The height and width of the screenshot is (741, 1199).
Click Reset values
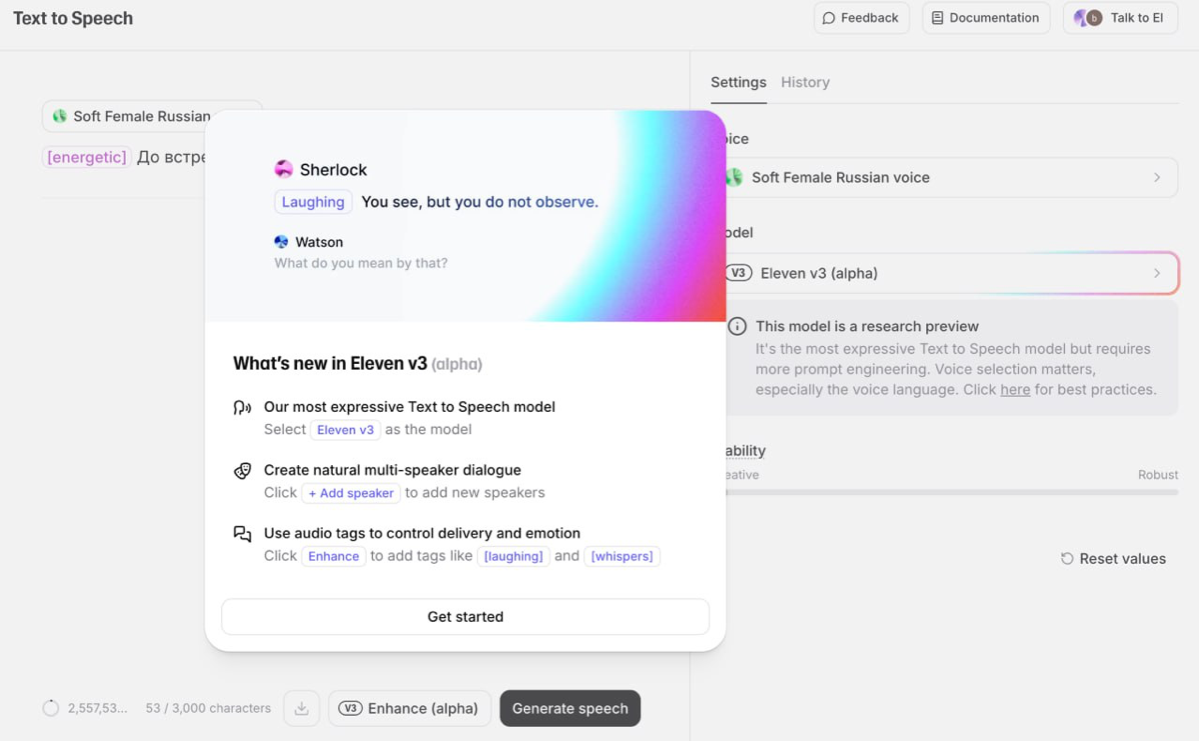pyautogui.click(x=1113, y=559)
